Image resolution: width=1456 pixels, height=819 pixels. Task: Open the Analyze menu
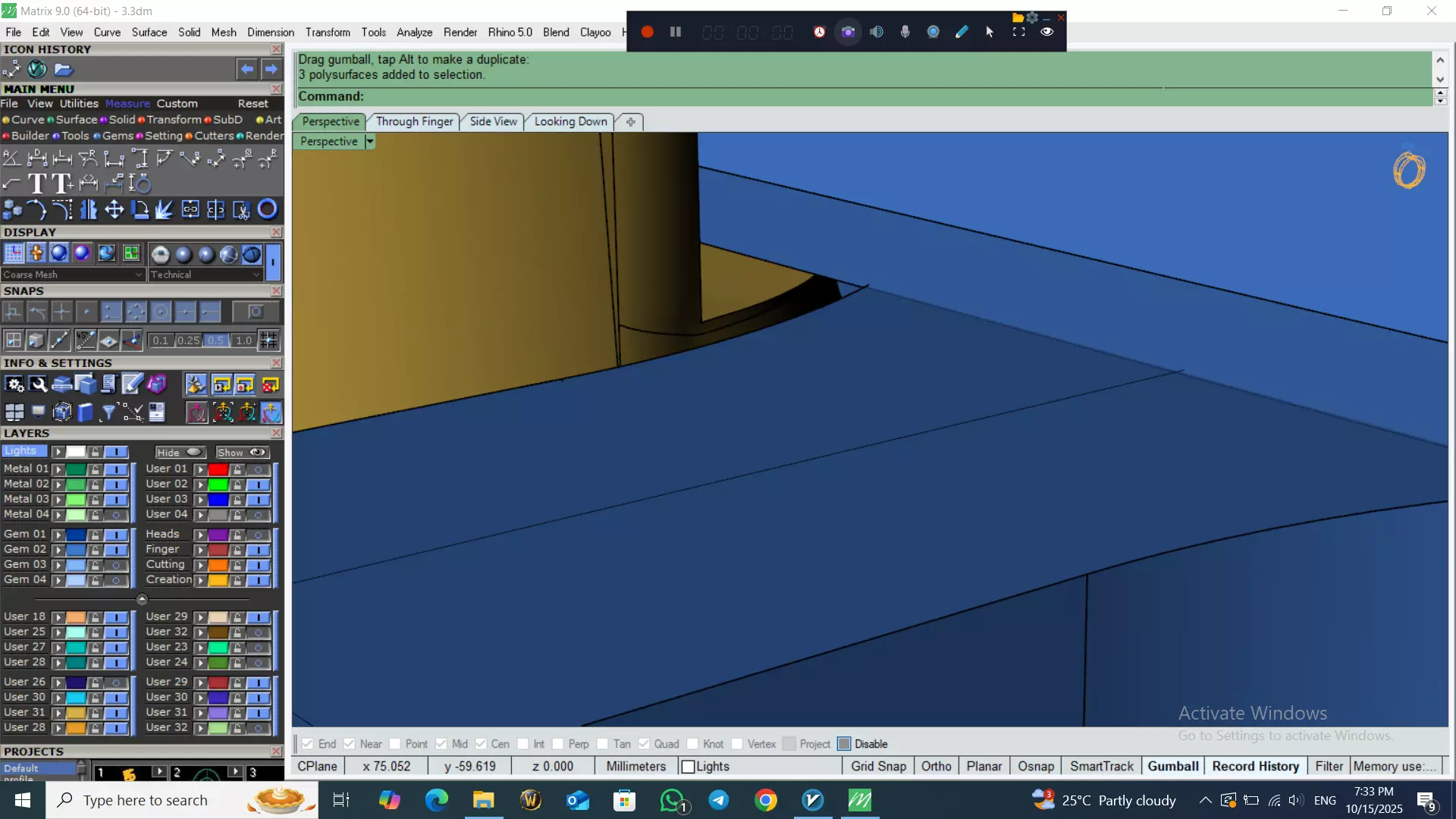pos(414,32)
